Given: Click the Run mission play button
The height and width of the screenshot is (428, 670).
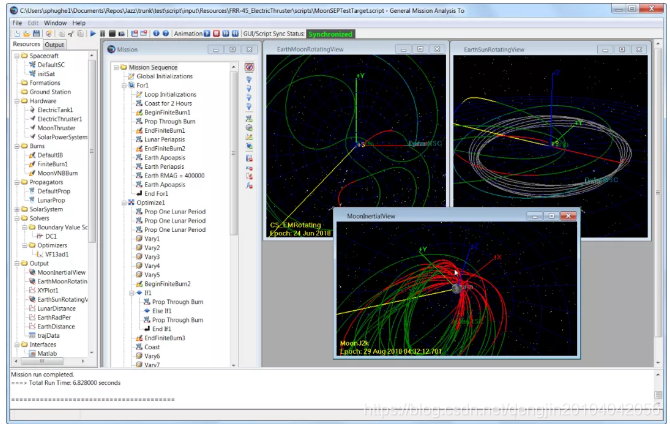Looking at the screenshot, I should point(92,33).
